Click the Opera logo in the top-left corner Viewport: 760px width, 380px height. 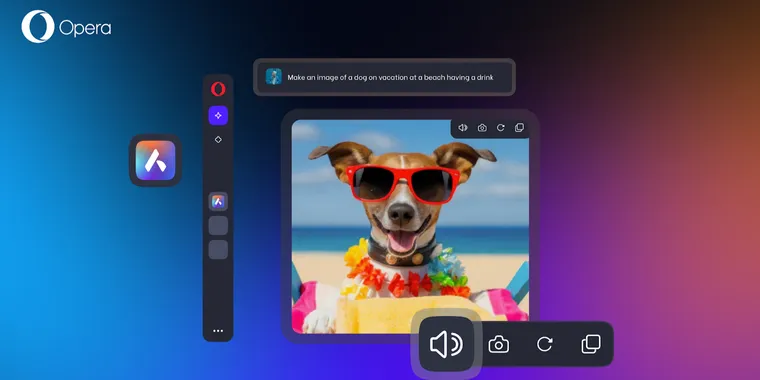tap(66, 27)
